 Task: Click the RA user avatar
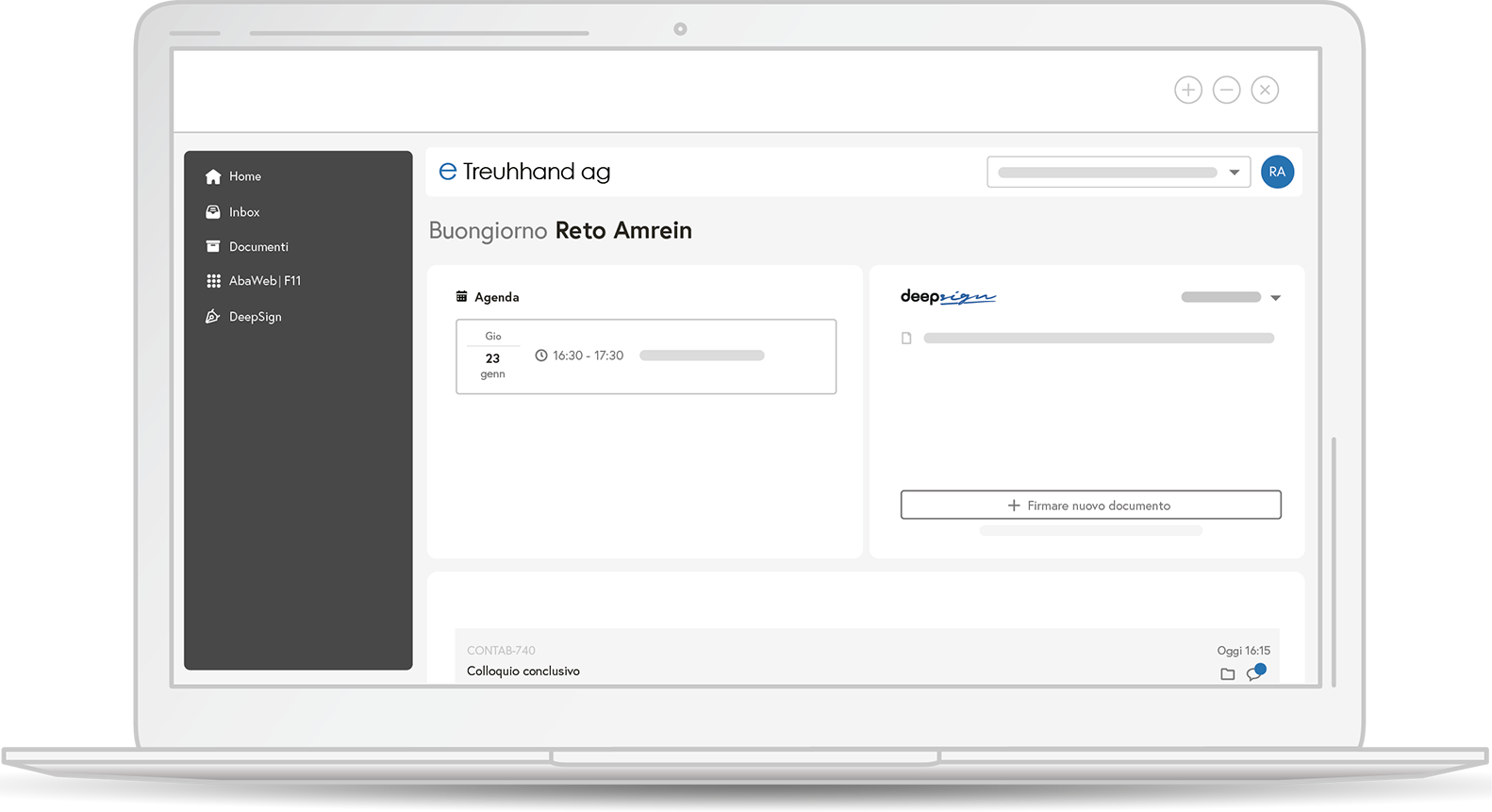click(1277, 172)
